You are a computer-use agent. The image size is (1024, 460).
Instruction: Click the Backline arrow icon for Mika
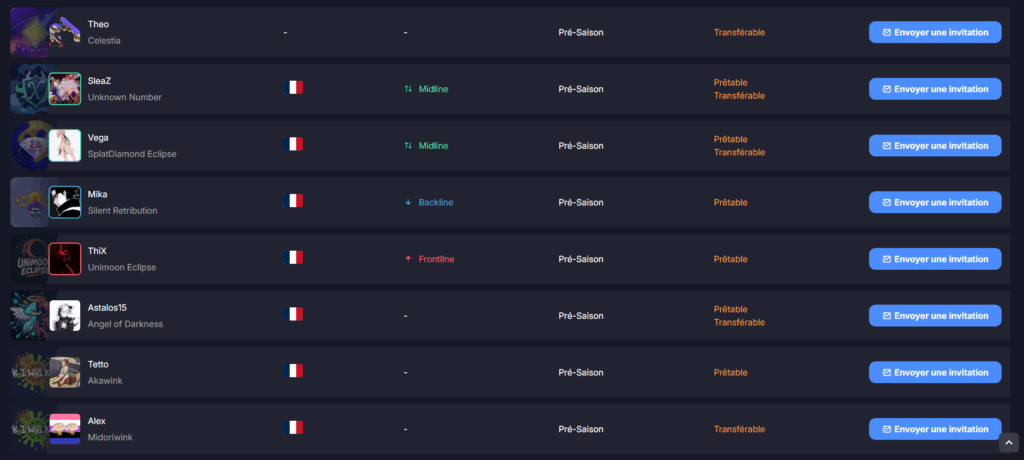tap(408, 202)
